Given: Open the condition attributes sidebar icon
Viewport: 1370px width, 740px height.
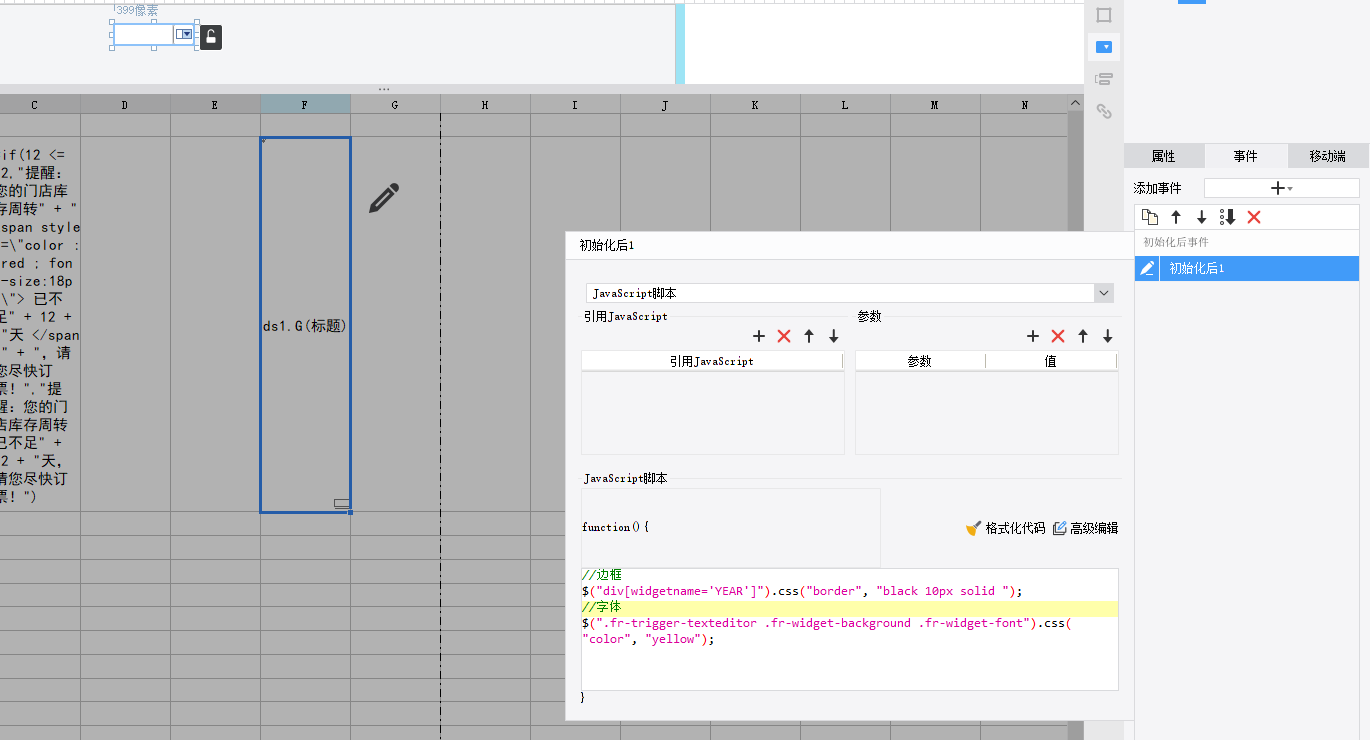Looking at the screenshot, I should 1104,79.
